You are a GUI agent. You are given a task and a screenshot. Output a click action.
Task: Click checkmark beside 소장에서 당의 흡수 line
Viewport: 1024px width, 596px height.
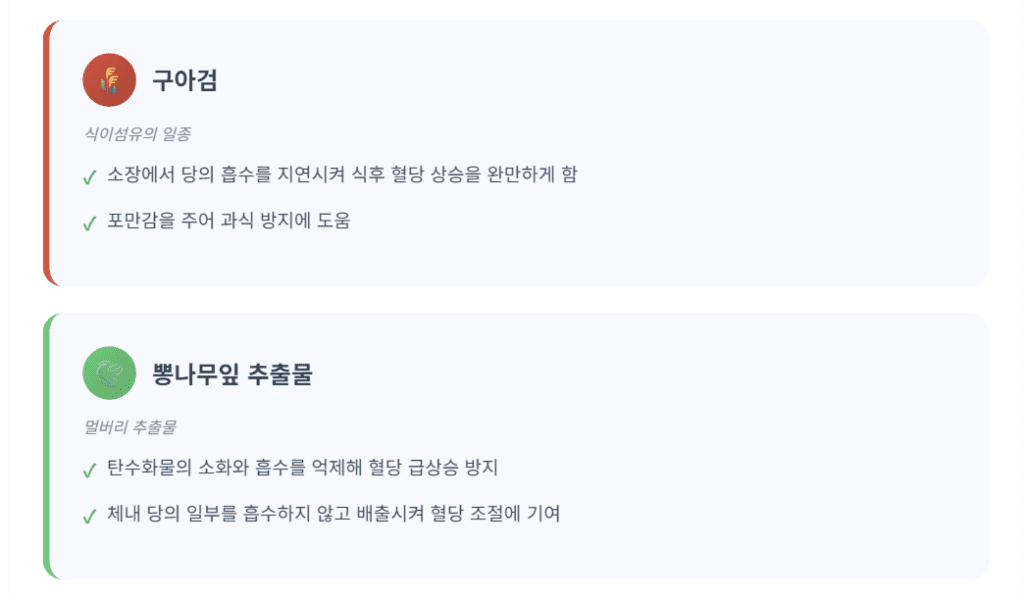pos(89,178)
